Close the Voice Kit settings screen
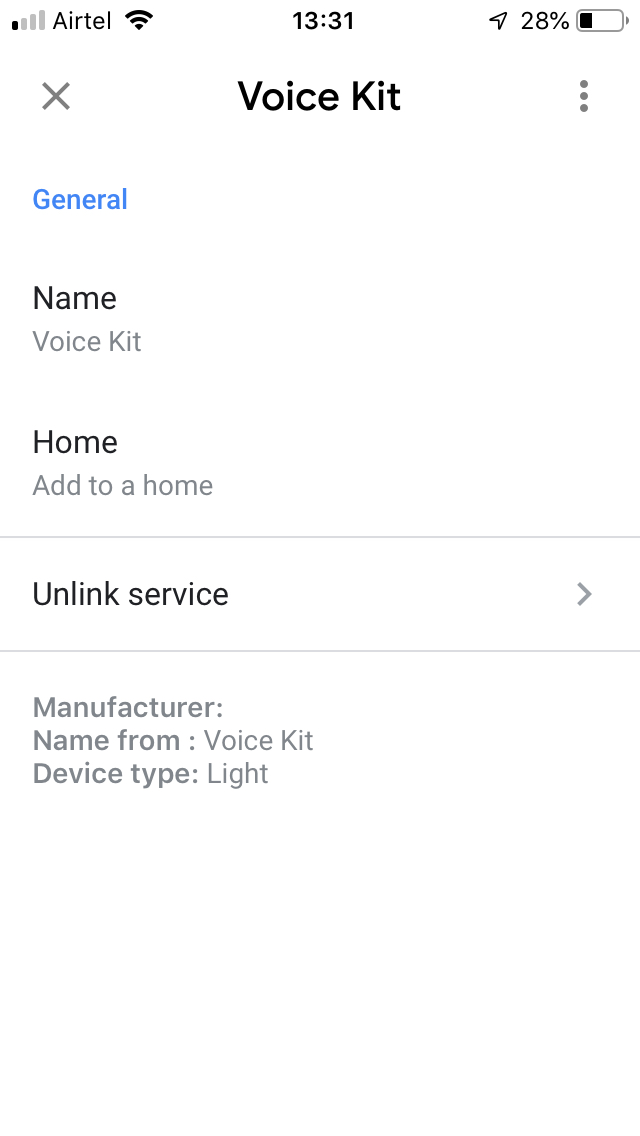The image size is (640, 1136). [56, 96]
